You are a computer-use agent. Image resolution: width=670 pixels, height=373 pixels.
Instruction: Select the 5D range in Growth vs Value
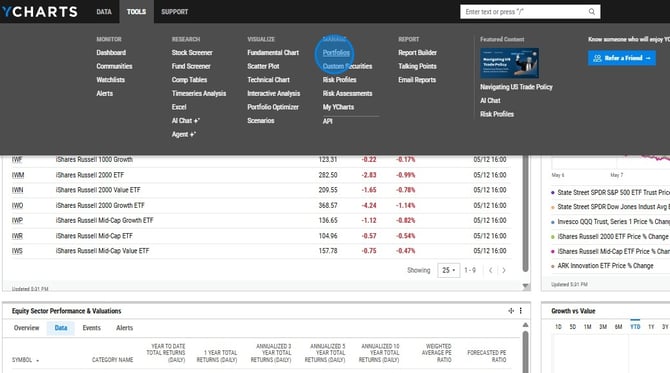pos(573,327)
